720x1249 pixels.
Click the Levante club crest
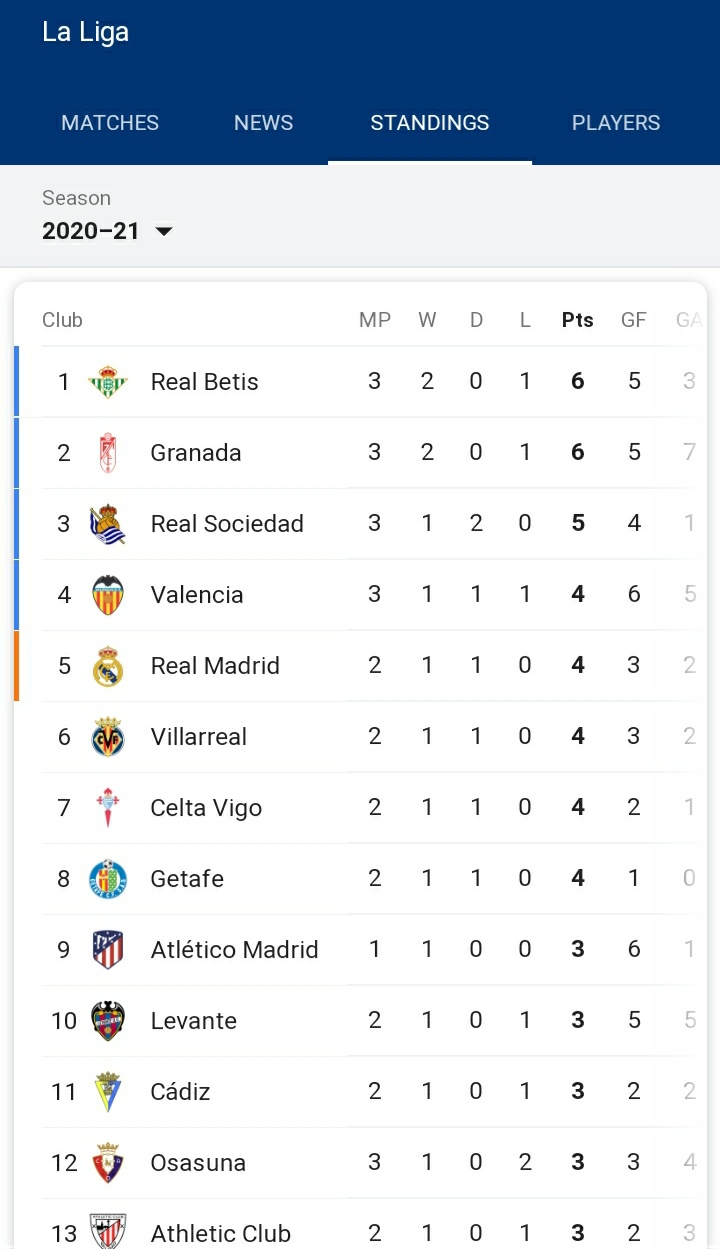108,1021
